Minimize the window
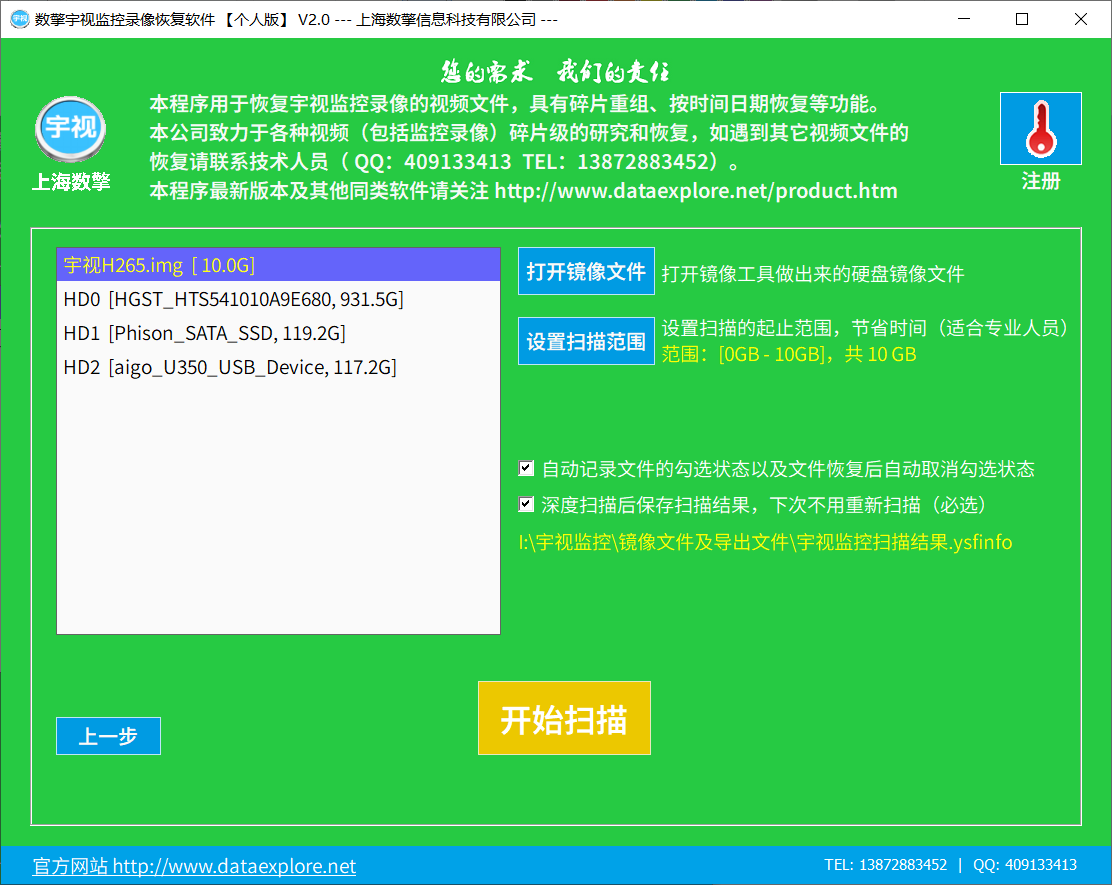1112x885 pixels. [x=964, y=19]
